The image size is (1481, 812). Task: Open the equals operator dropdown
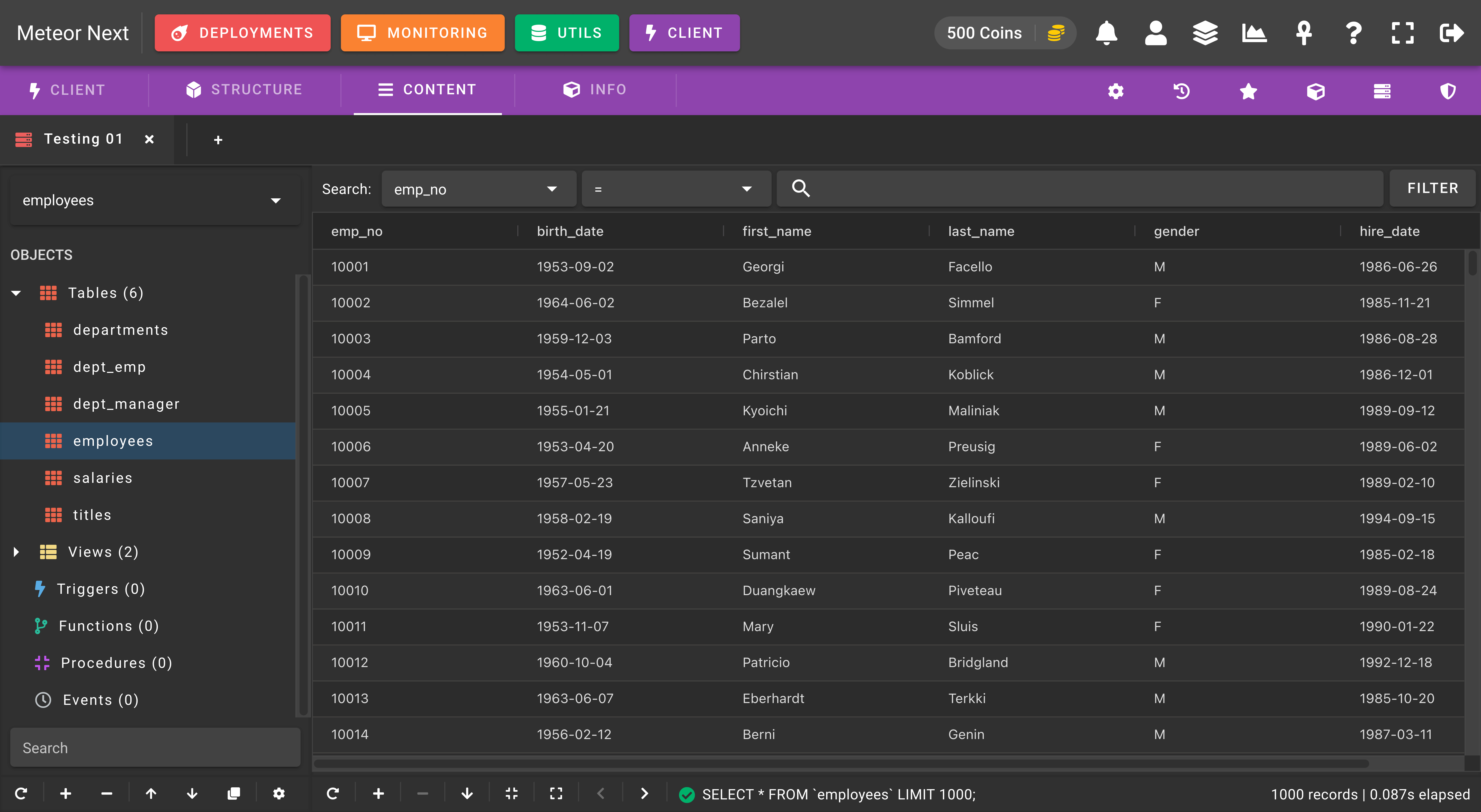(676, 189)
